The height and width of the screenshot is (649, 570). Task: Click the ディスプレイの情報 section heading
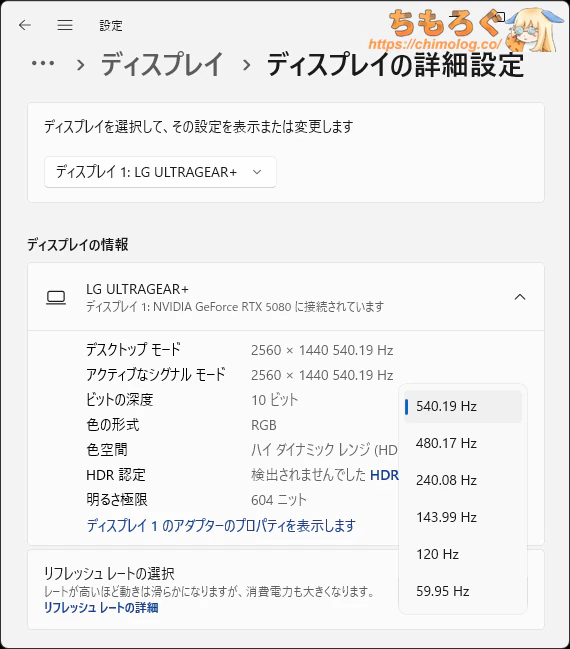click(78, 245)
